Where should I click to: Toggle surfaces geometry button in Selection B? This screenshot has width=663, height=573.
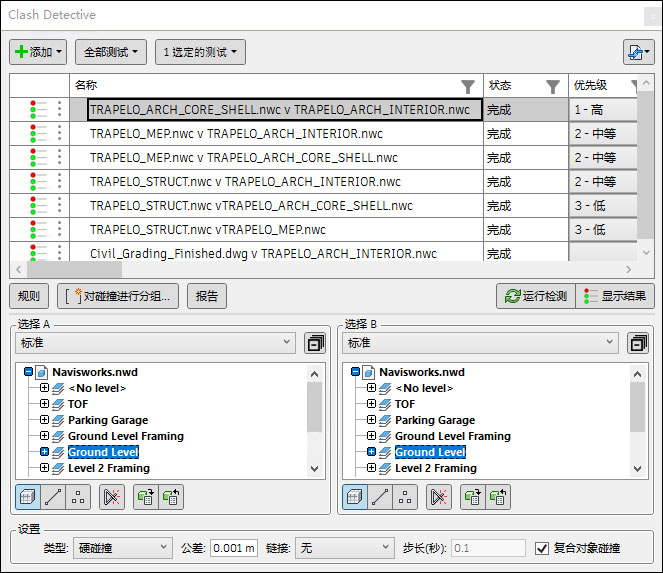[355, 497]
